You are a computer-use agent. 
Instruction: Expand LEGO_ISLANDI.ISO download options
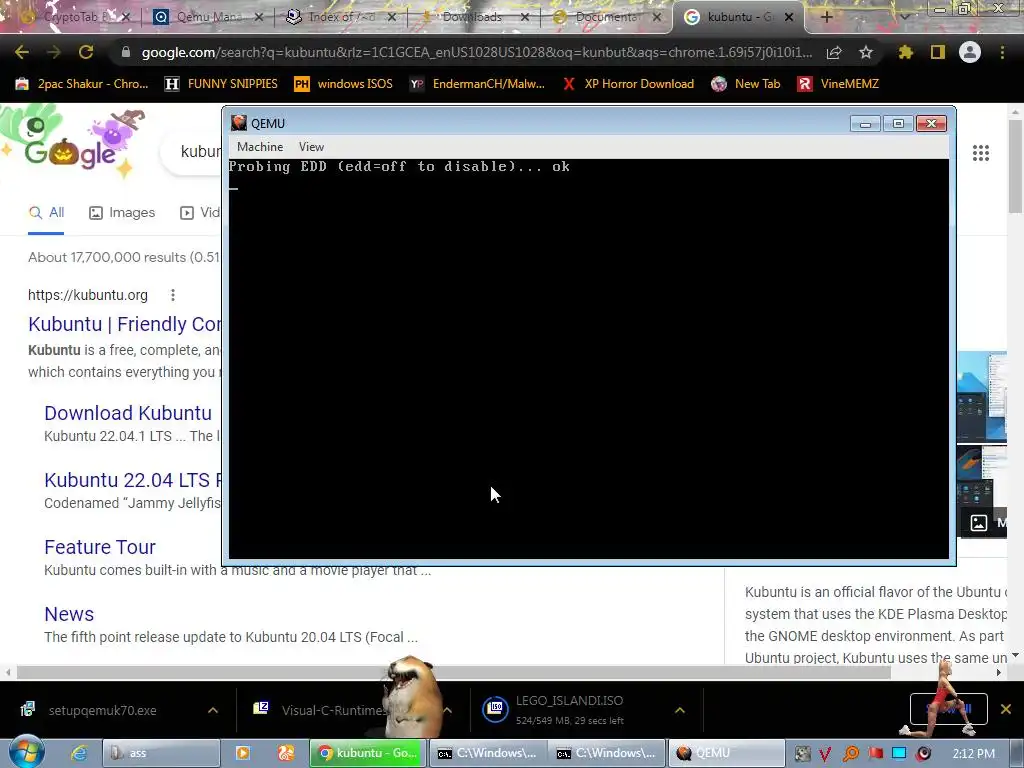(x=680, y=710)
